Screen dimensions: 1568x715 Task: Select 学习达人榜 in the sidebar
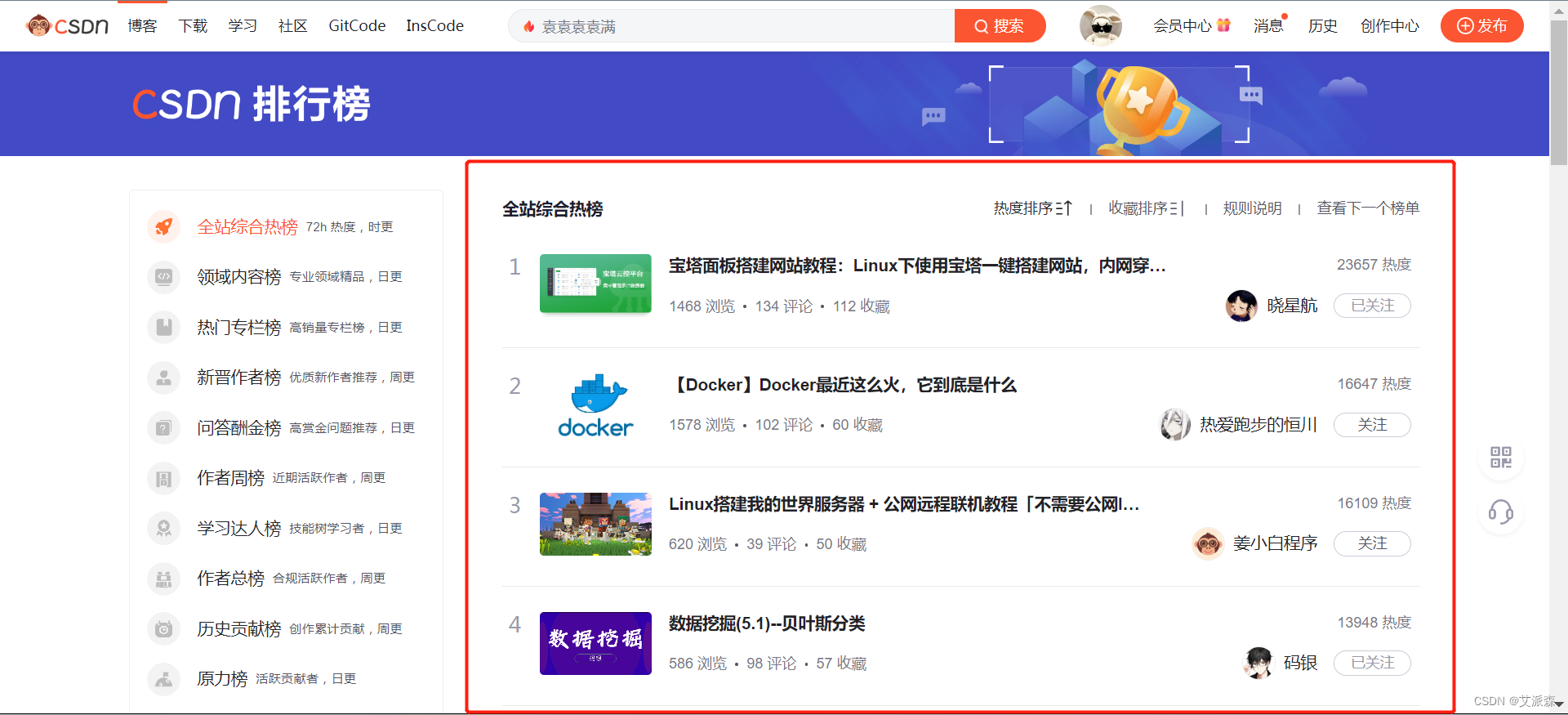pyautogui.click(x=238, y=529)
